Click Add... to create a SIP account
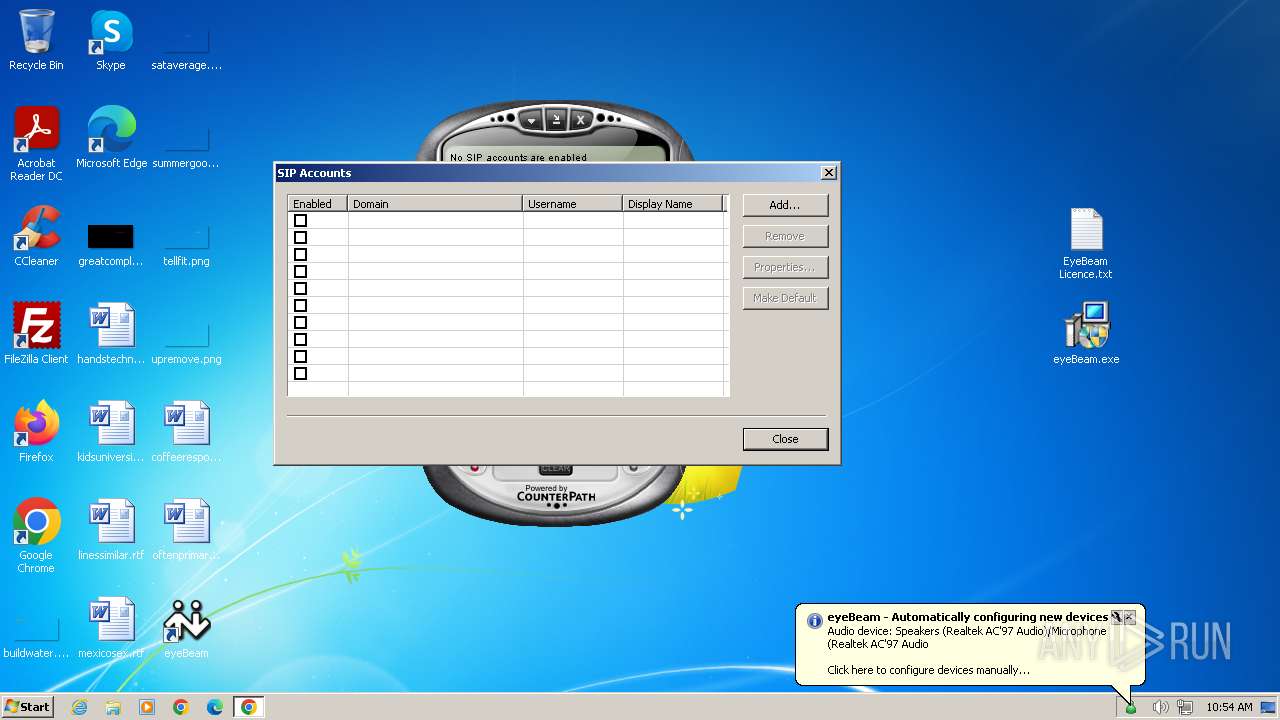The height and width of the screenshot is (720, 1280). 785,205
